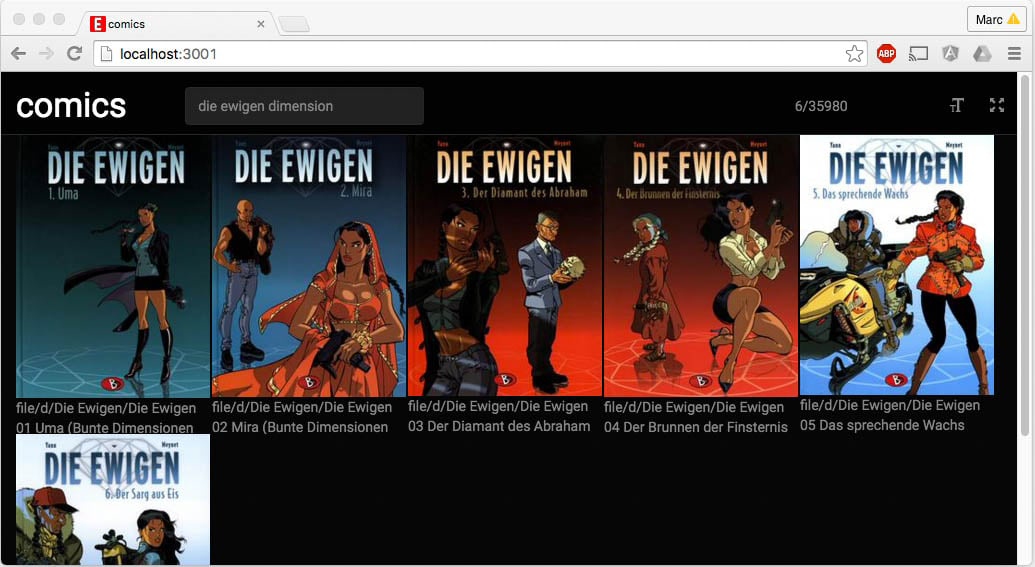
Task: Focus the localhost:3001 address bar
Action: pyautogui.click(x=470, y=54)
